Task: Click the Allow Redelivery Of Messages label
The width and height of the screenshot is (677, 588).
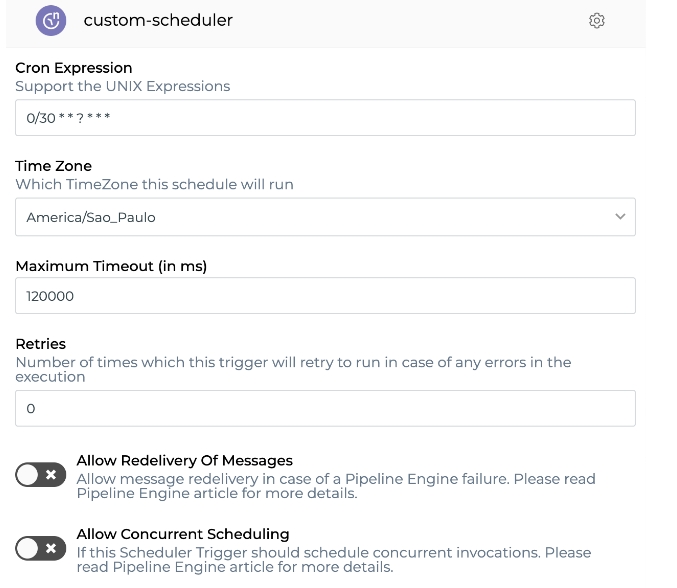Action: [x=185, y=460]
